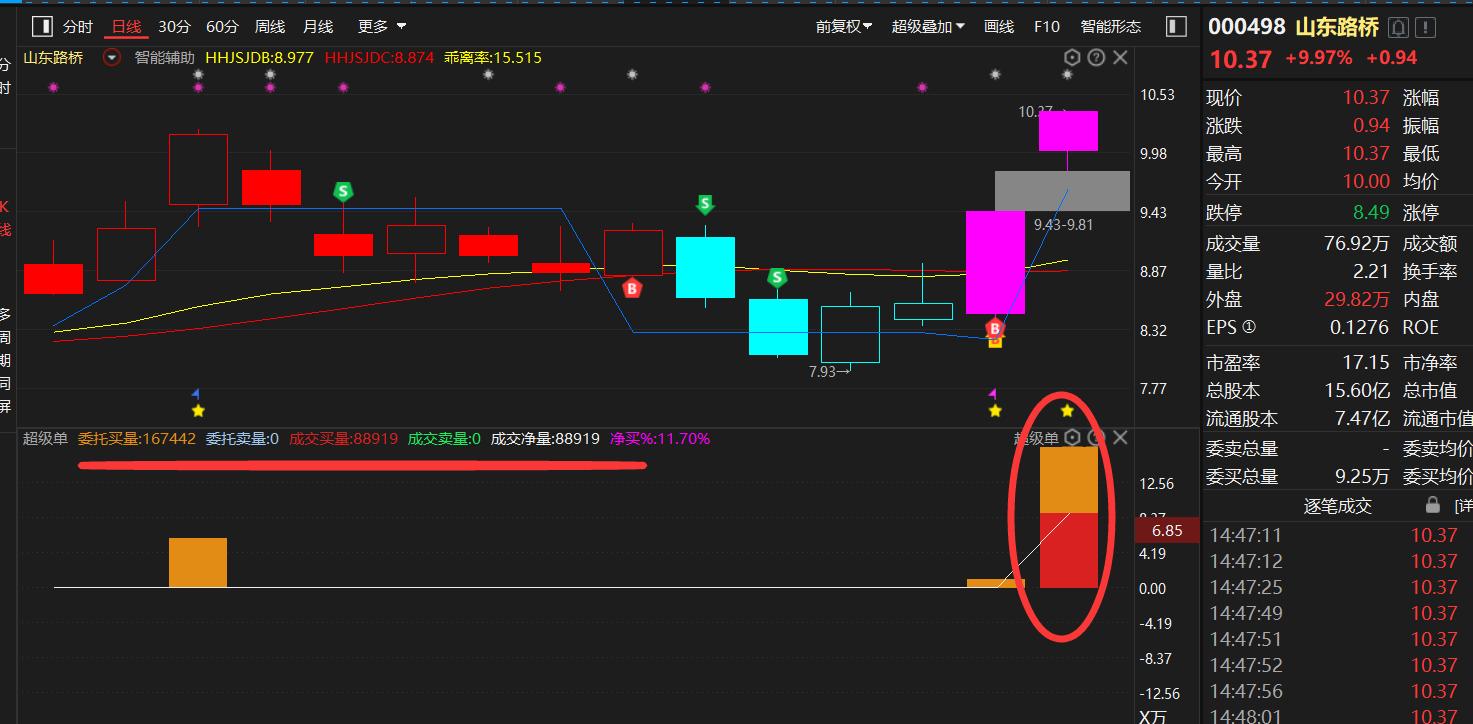Screen dimensions: 1473x724
Task: Click the 今开 10.00 value
Action: [x=1366, y=181]
